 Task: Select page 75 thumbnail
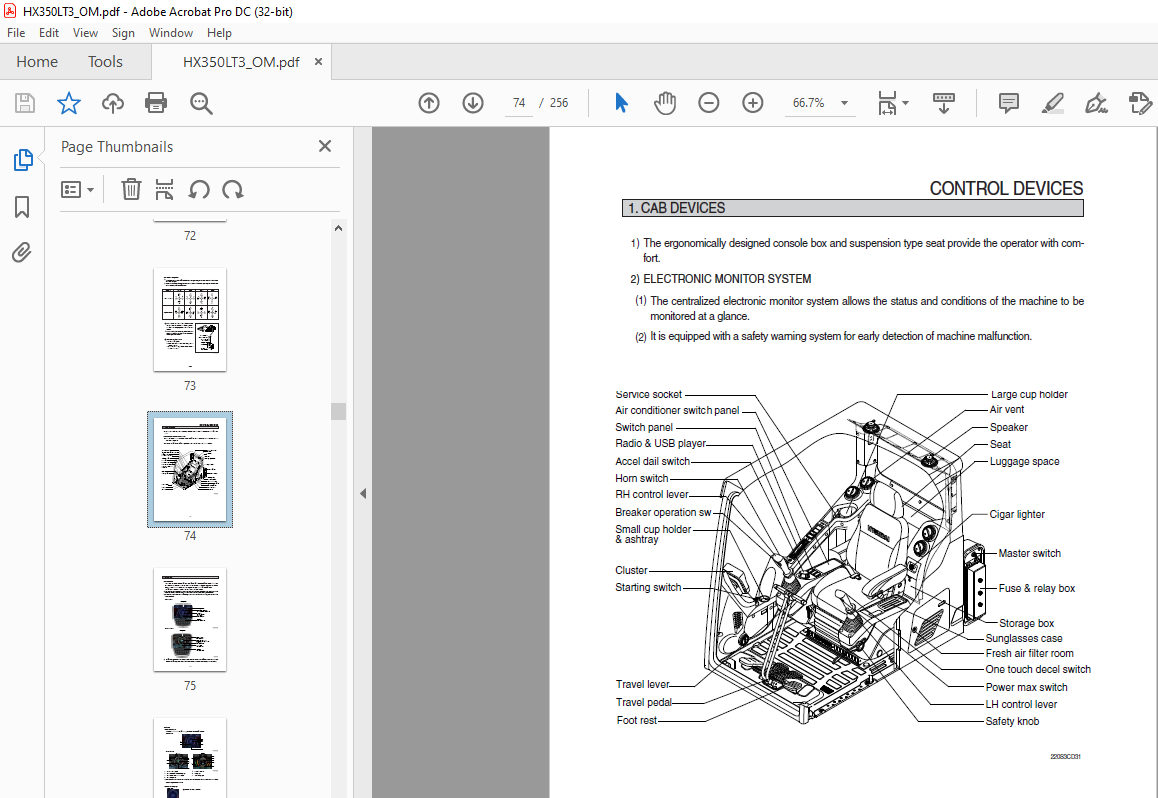tap(190, 619)
